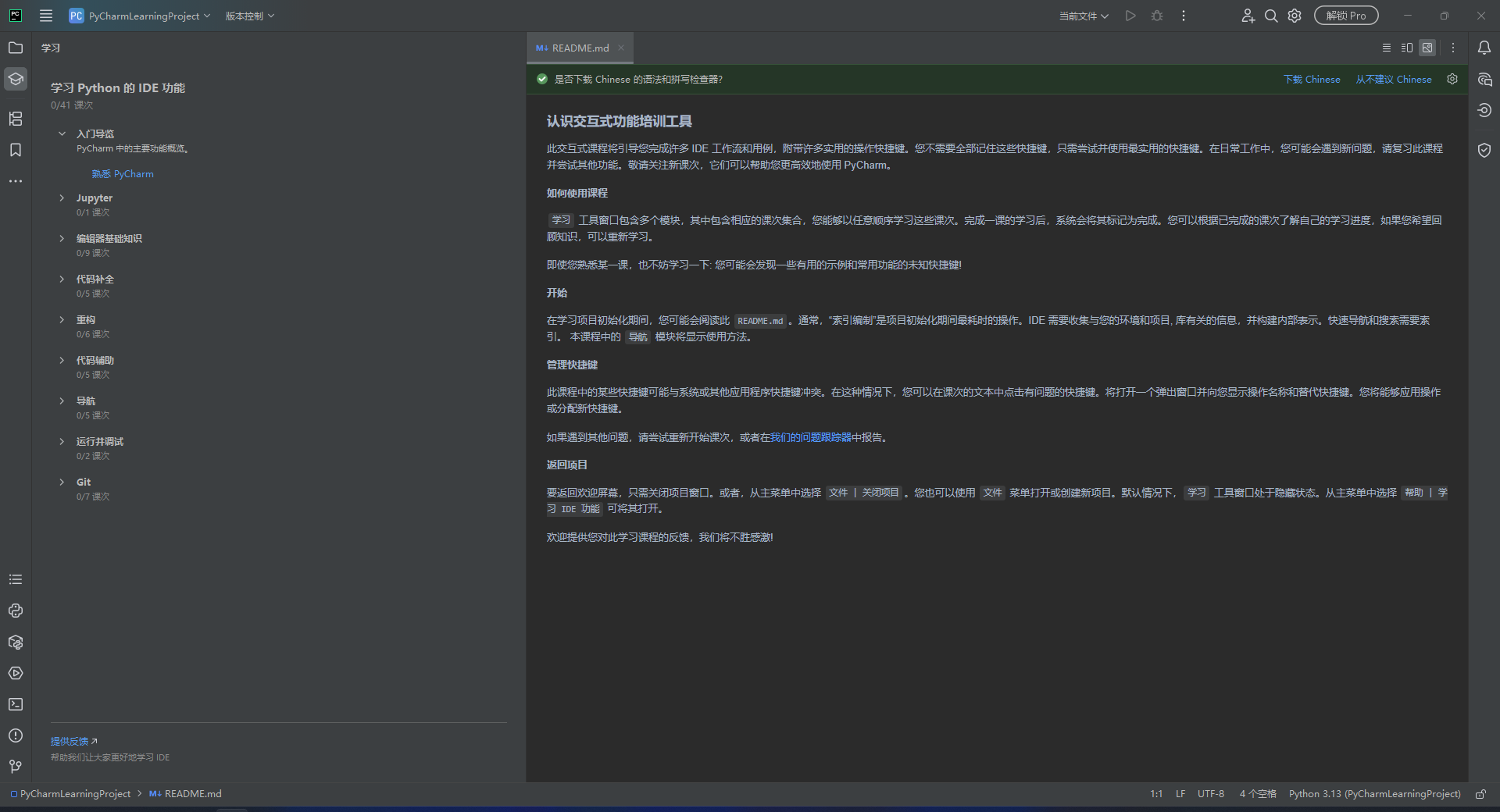The width and height of the screenshot is (1500, 812).
Task: Collapse the 入门导览 module
Action: coord(62,134)
